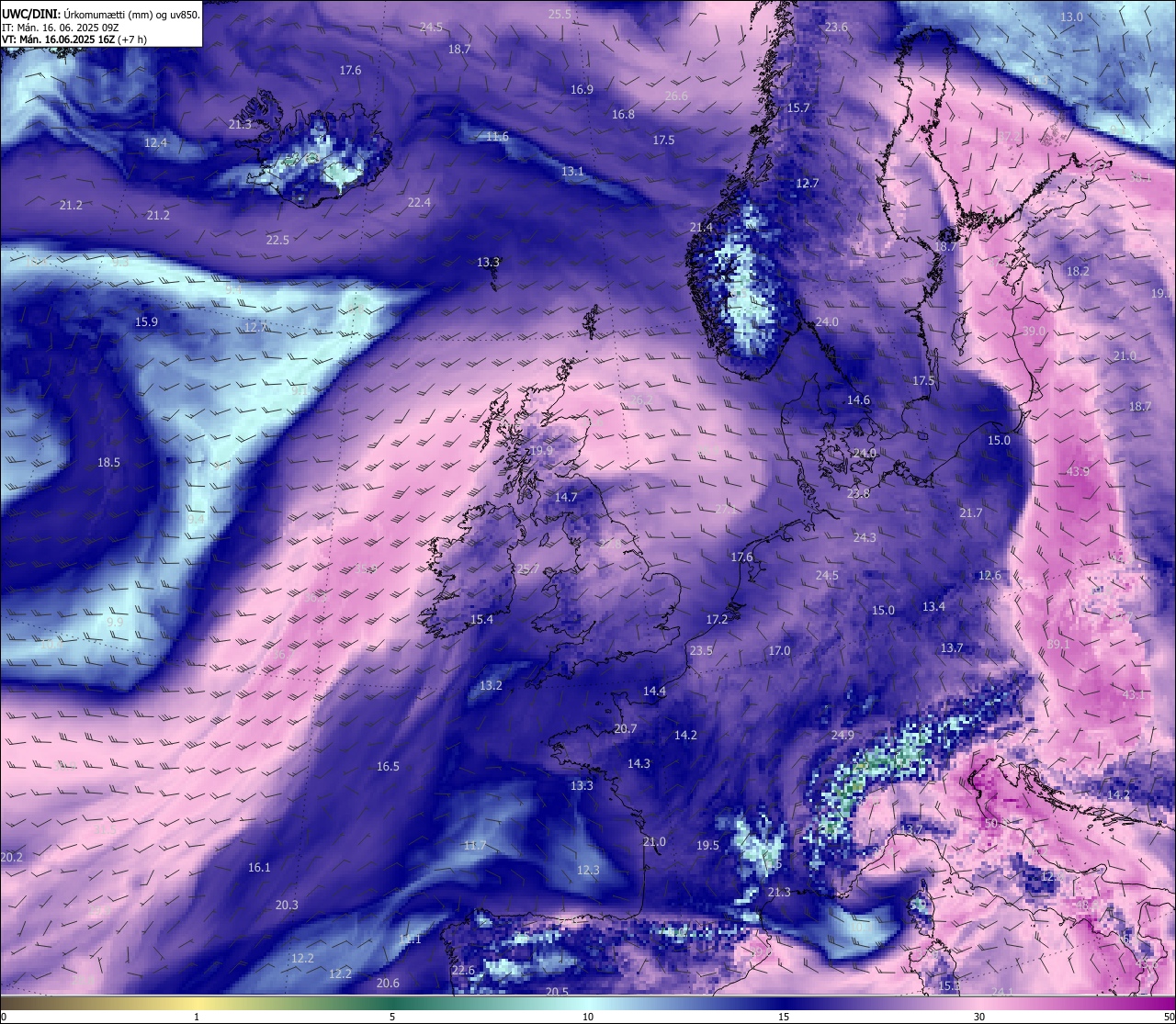Click the 20.3 reading
The width and height of the screenshot is (1176, 1024).
pyautogui.click(x=287, y=905)
